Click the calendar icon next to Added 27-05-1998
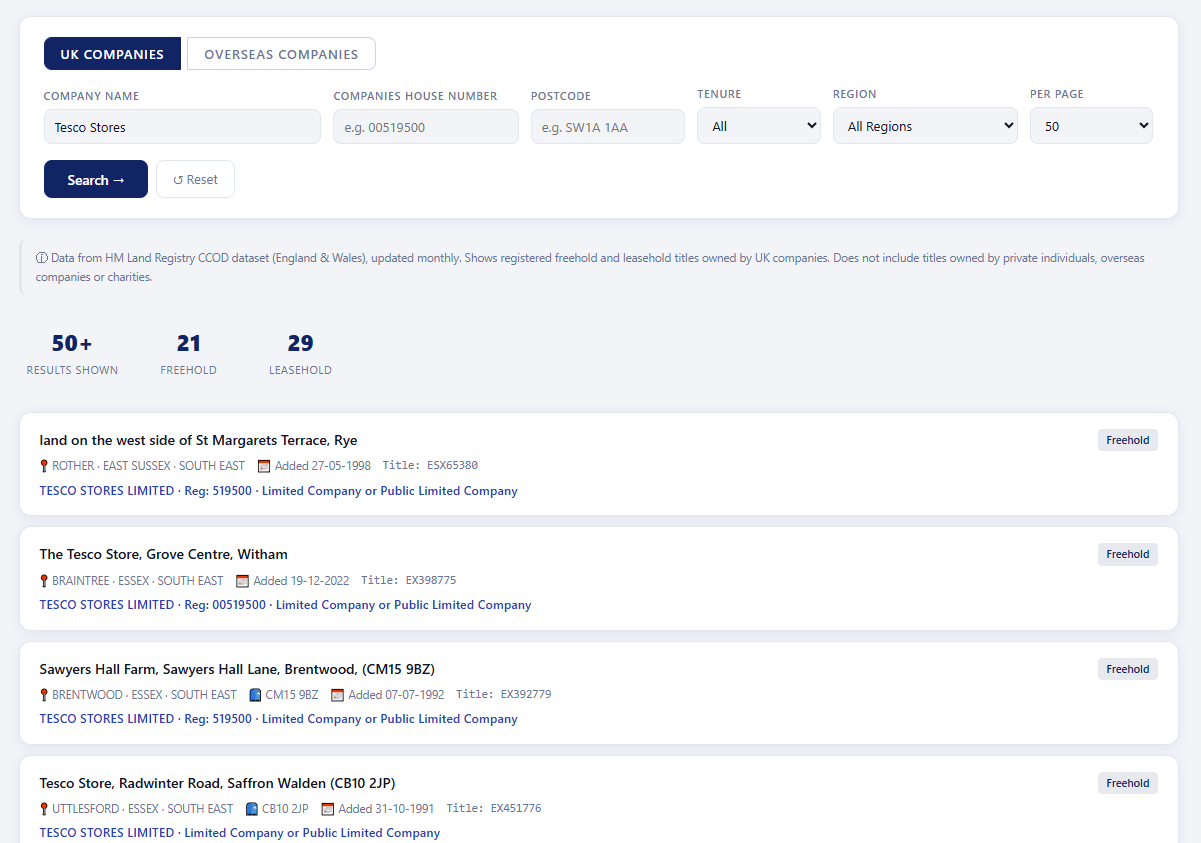The height and width of the screenshot is (843, 1201). click(264, 466)
